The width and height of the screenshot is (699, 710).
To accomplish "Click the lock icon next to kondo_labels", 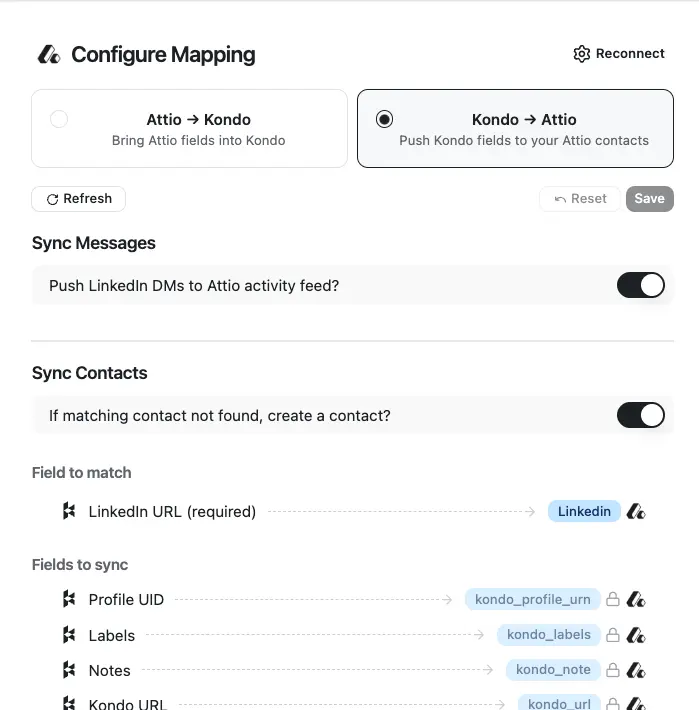I will click(613, 634).
